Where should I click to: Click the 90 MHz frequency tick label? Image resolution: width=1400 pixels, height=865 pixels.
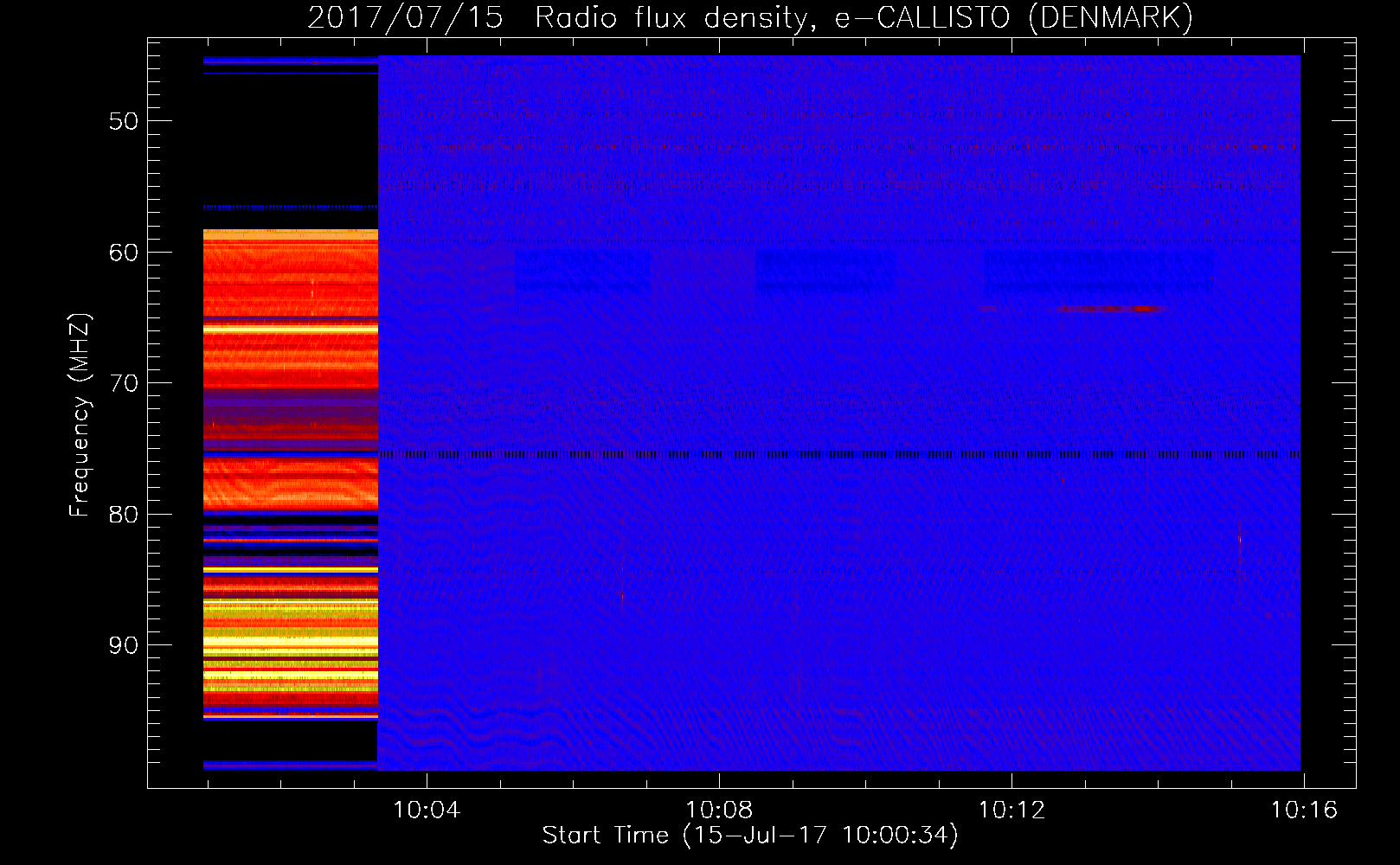pyautogui.click(x=124, y=645)
